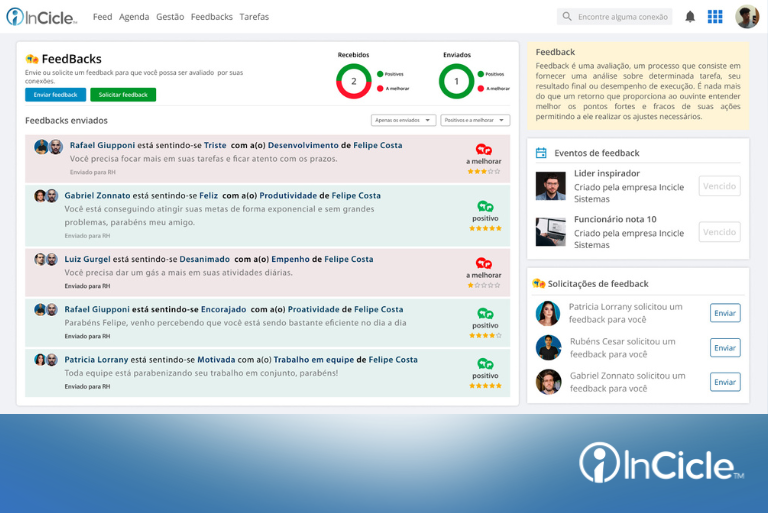The image size is (768, 513).
Task: Click Vencido button for Funcionário nota 10
Action: [719, 232]
